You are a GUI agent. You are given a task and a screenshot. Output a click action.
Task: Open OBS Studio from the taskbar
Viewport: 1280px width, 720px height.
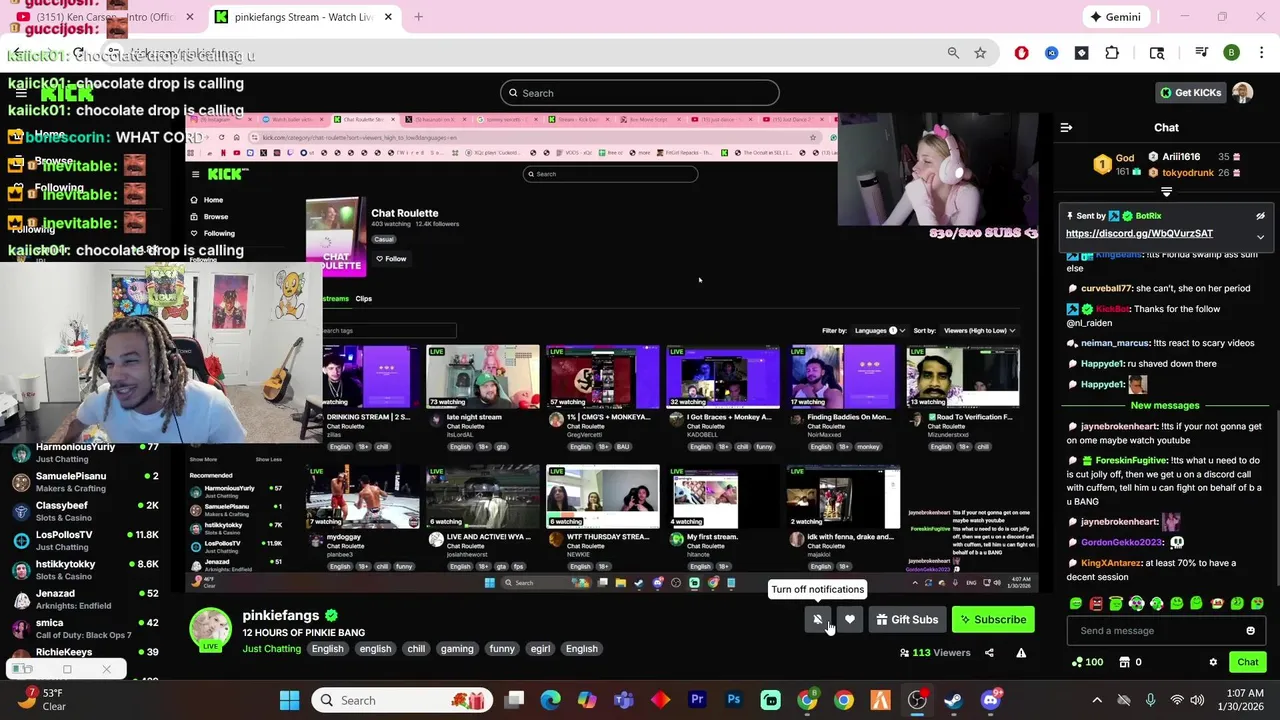917,701
